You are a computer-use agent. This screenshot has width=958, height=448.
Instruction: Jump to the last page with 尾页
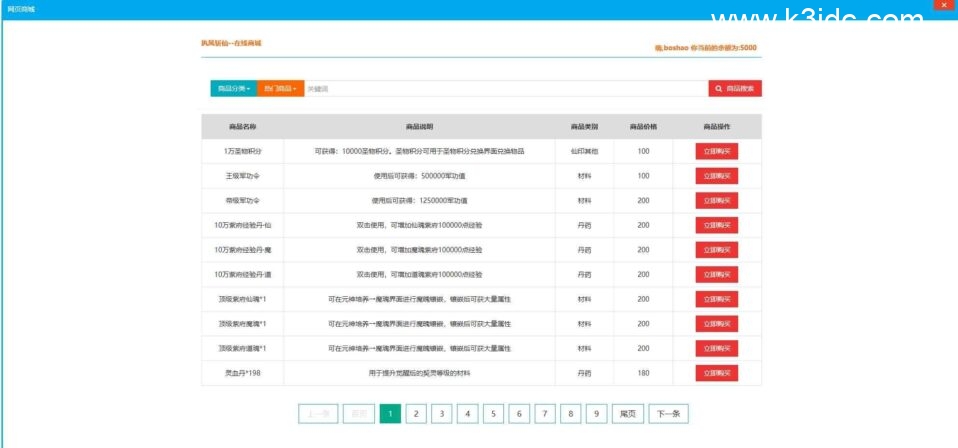(627, 414)
